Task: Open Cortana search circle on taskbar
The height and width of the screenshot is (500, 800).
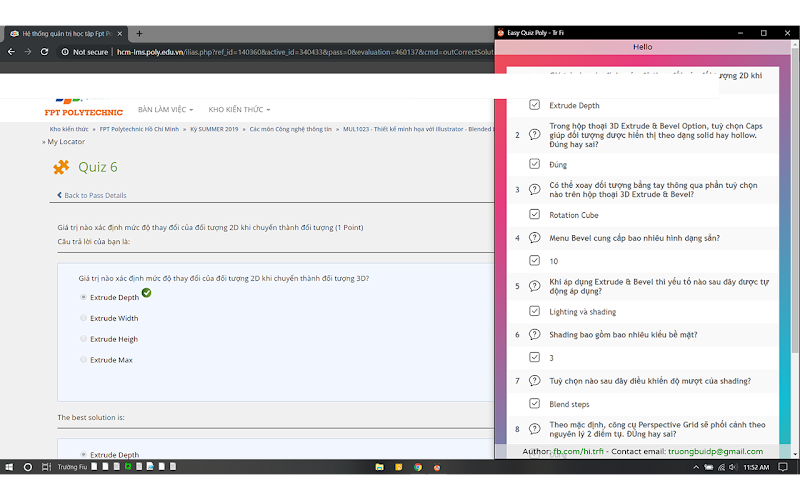Action: [x=28, y=467]
